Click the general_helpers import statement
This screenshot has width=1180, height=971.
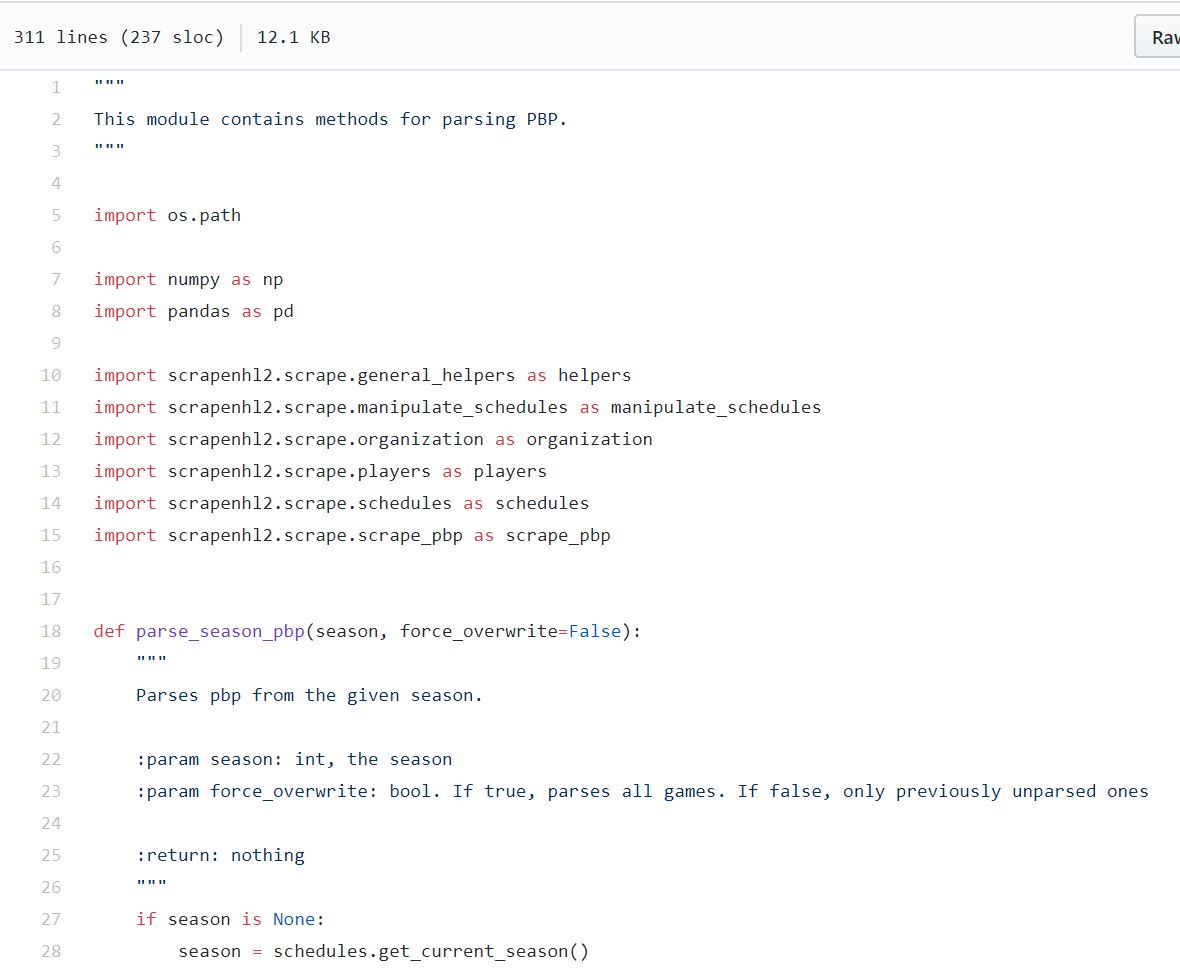click(x=360, y=375)
